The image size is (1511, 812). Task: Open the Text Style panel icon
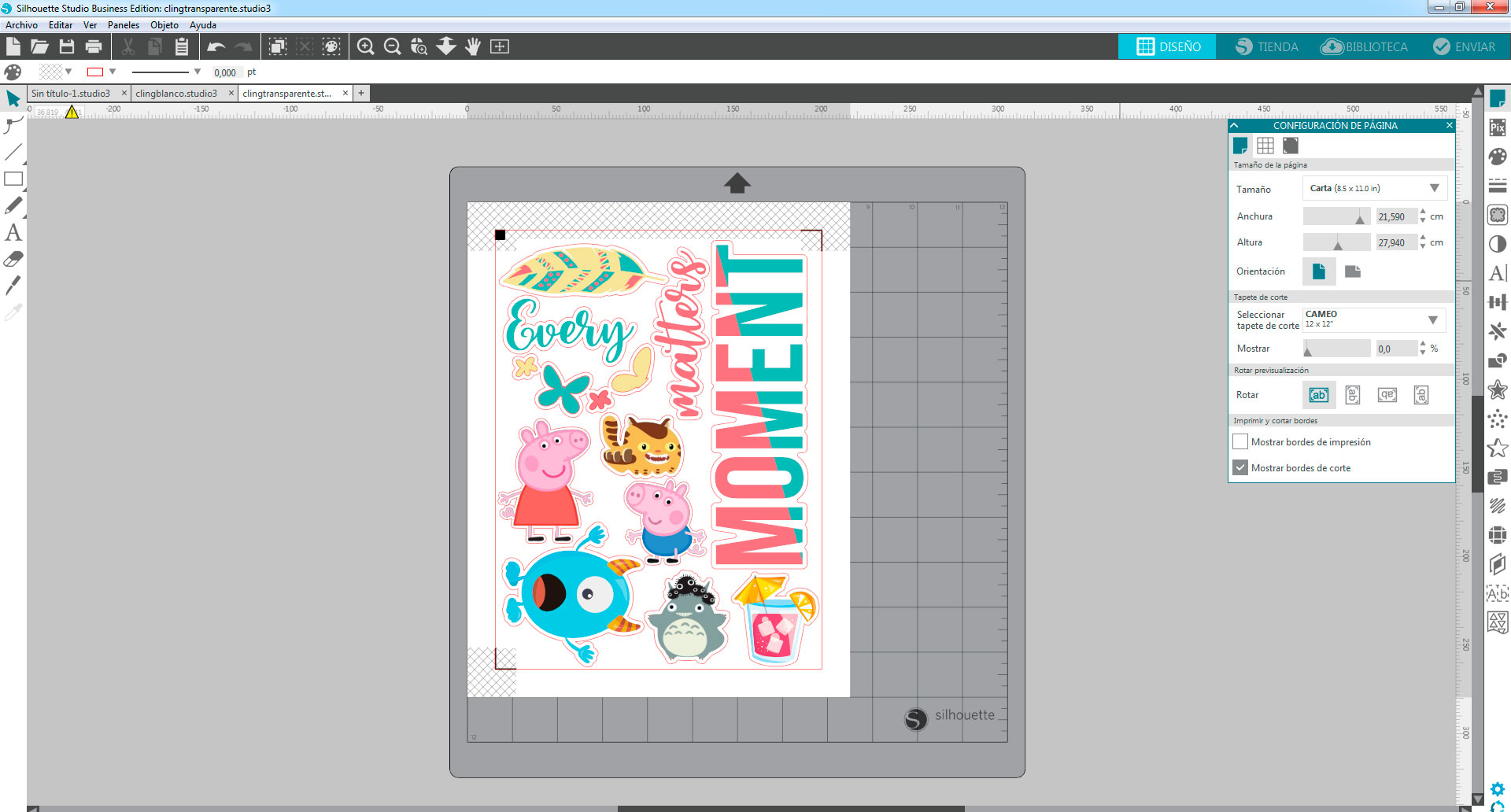[x=1498, y=273]
